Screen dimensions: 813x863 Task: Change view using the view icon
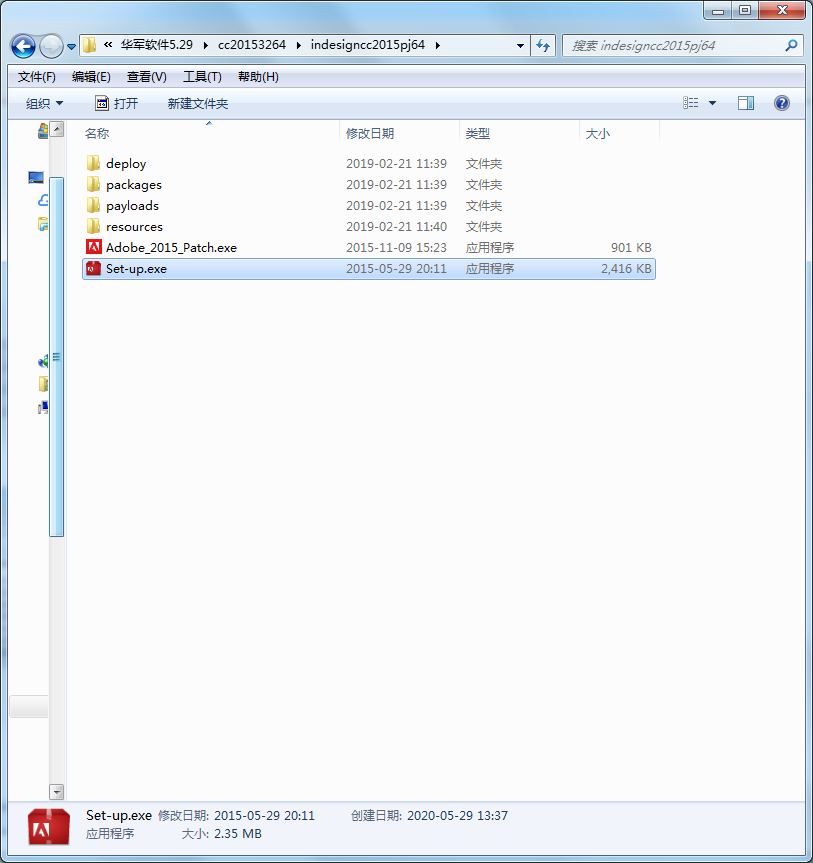690,103
